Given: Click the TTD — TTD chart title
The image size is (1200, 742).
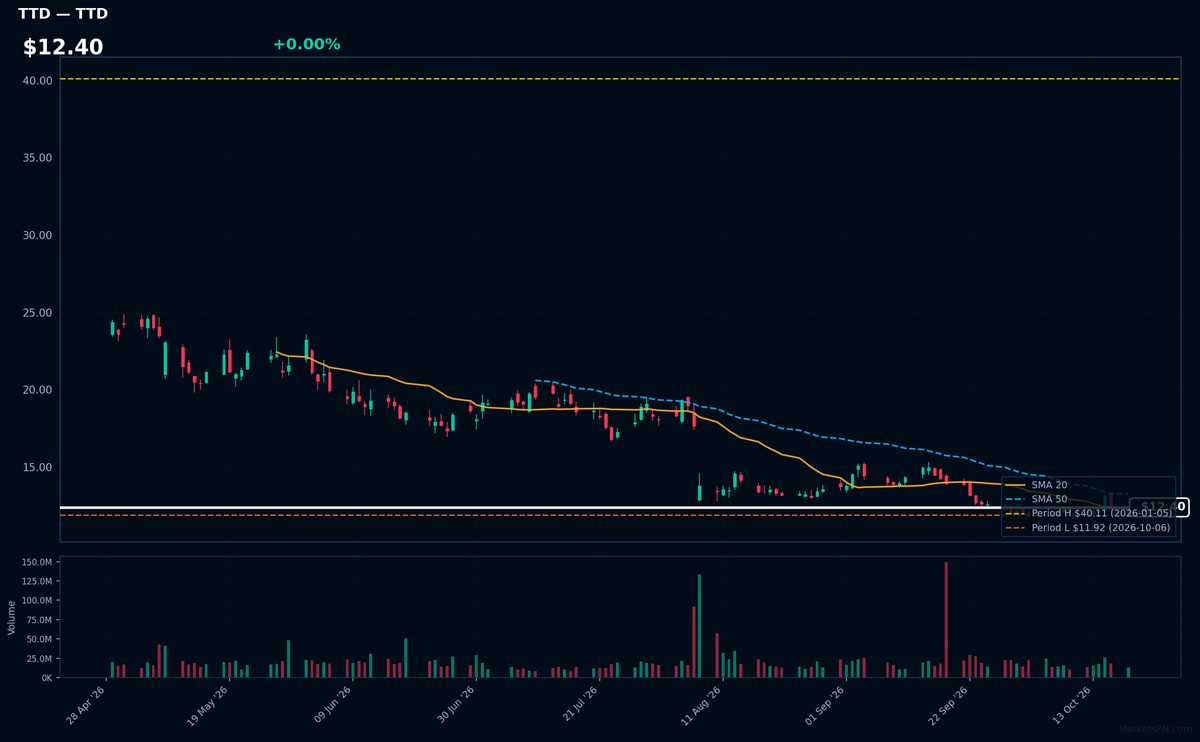Looking at the screenshot, I should (63, 14).
